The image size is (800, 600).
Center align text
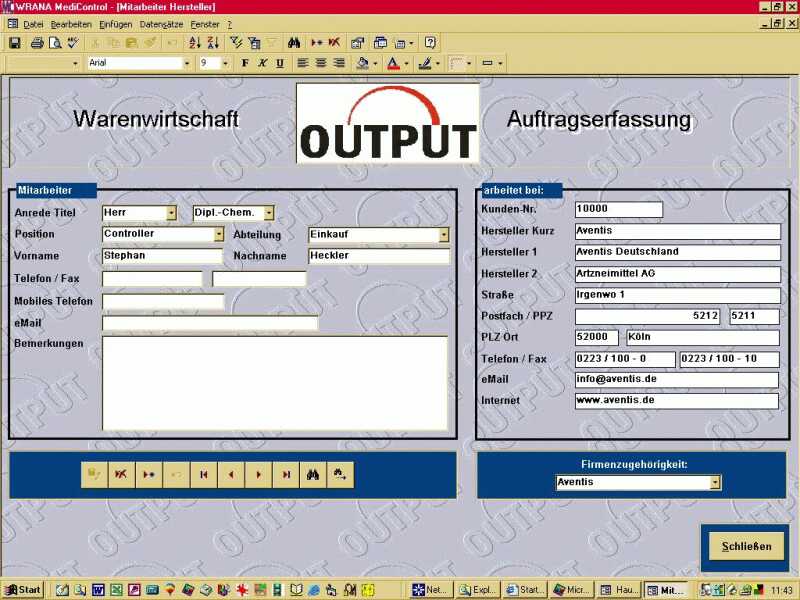320,63
